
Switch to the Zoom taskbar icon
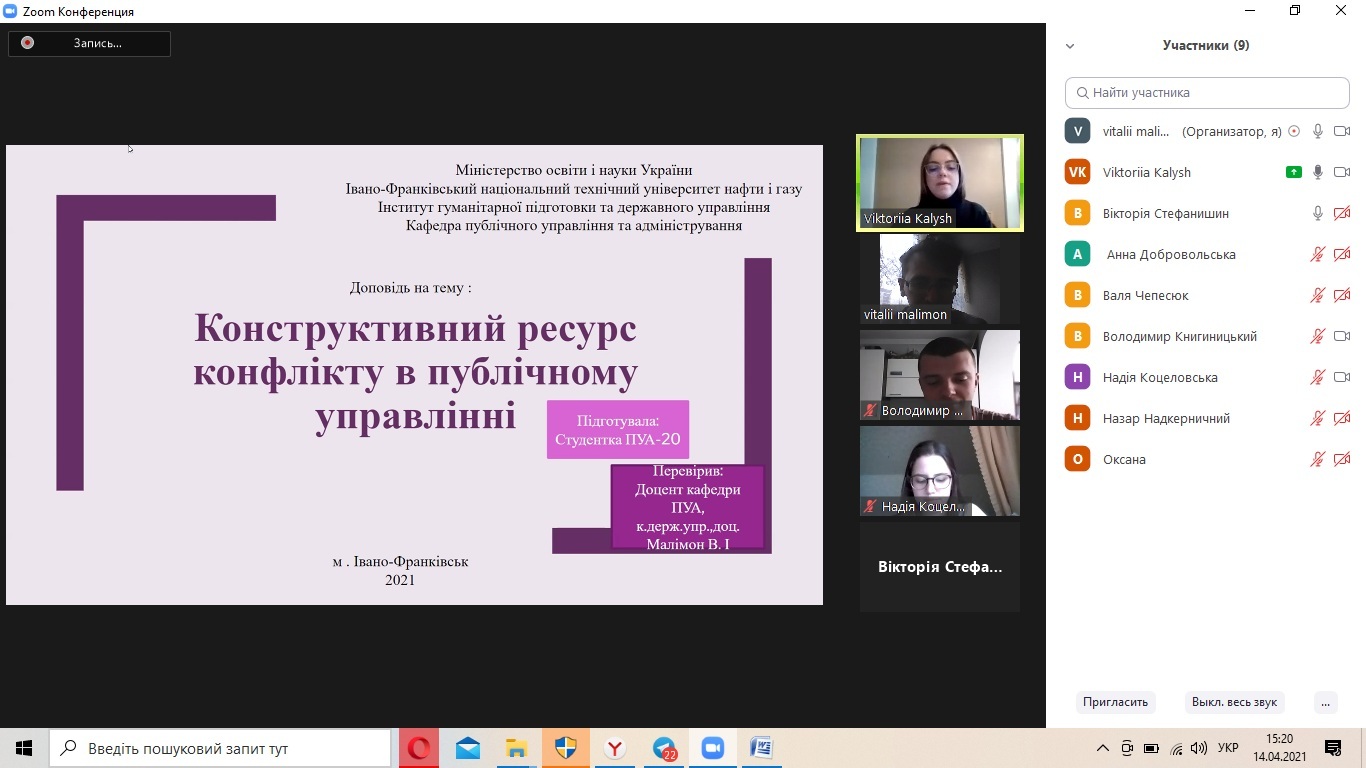(x=713, y=748)
